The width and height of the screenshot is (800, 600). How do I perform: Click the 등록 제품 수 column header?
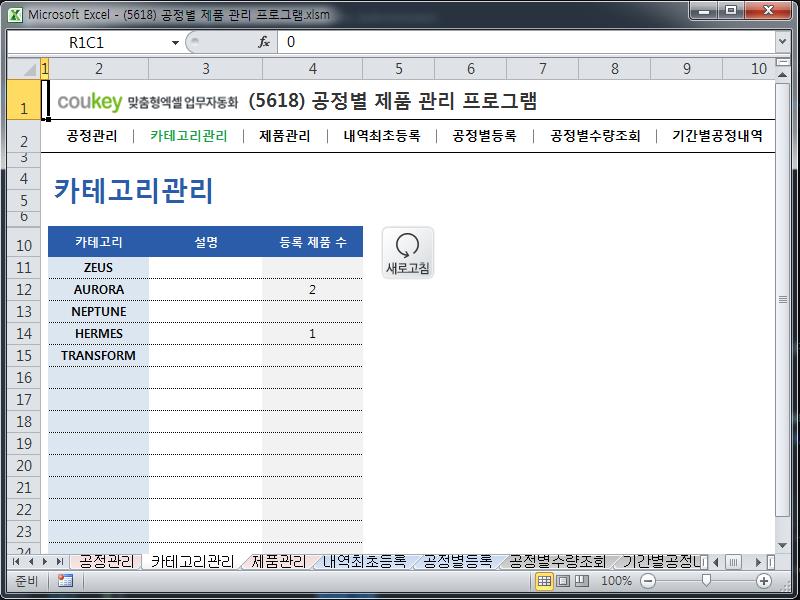pos(312,242)
